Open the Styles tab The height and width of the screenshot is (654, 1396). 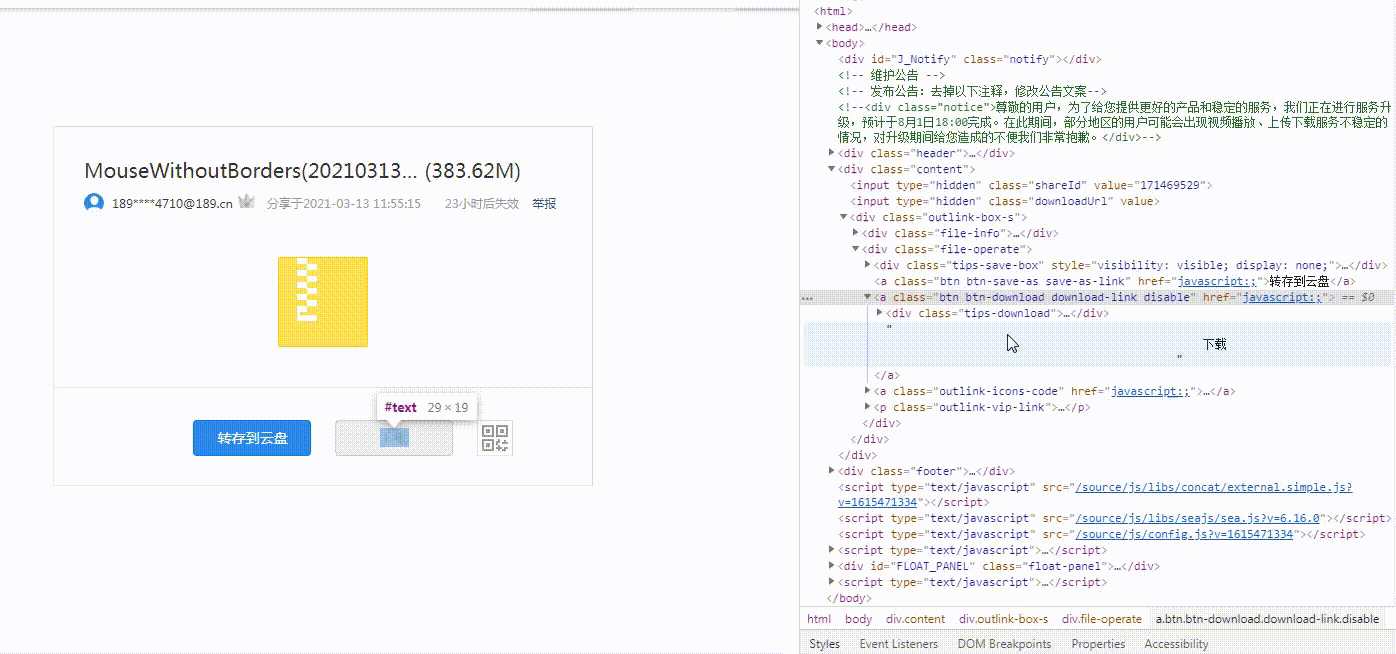click(x=824, y=644)
